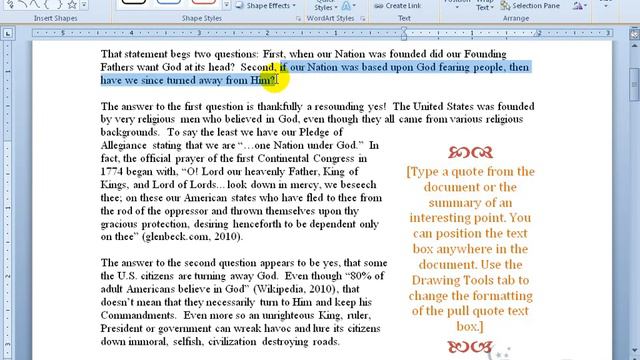Click the horizontal ruler
The image size is (640, 360).
[322, 33]
